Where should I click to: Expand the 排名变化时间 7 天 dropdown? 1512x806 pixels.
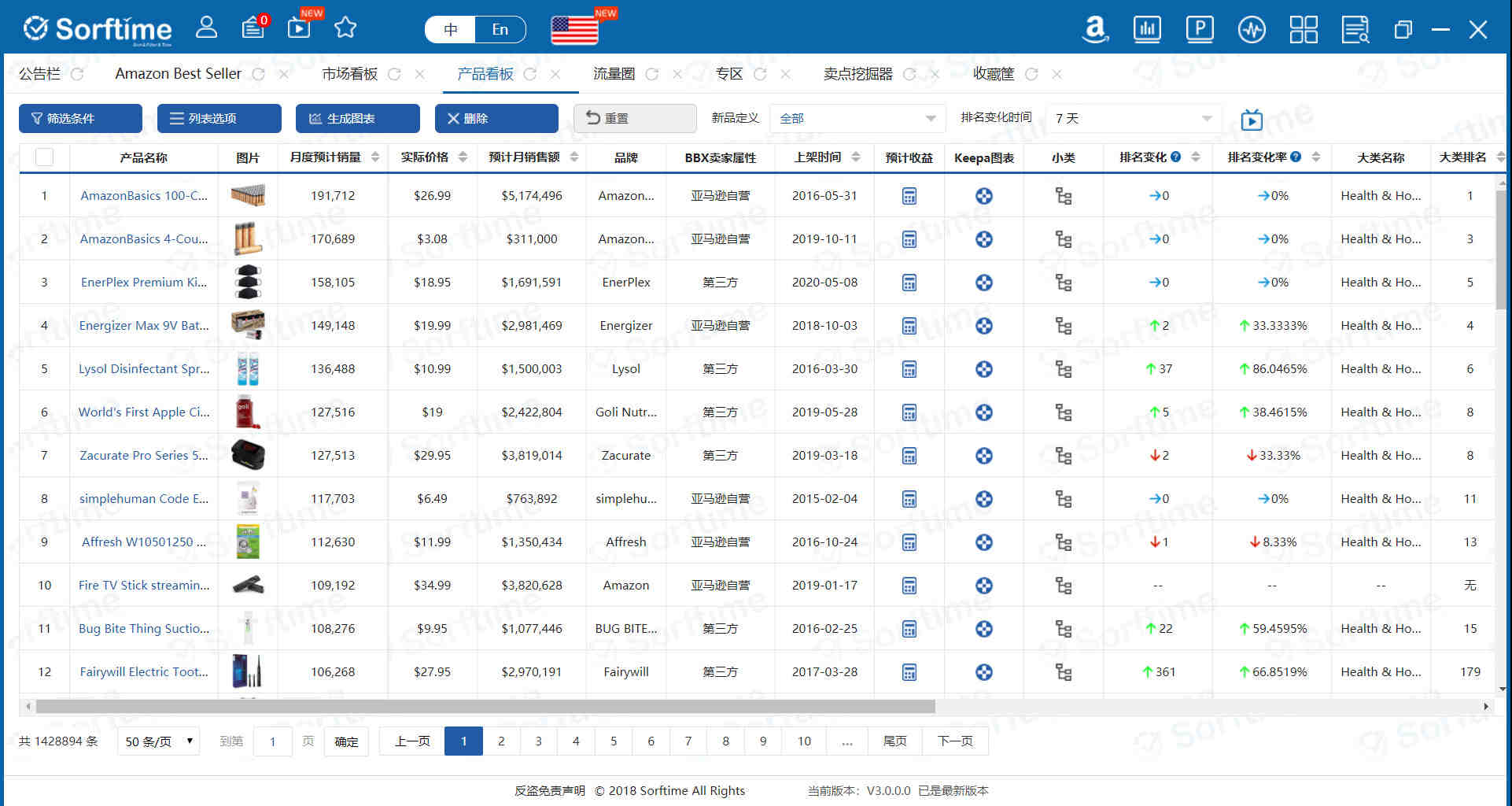1134,119
